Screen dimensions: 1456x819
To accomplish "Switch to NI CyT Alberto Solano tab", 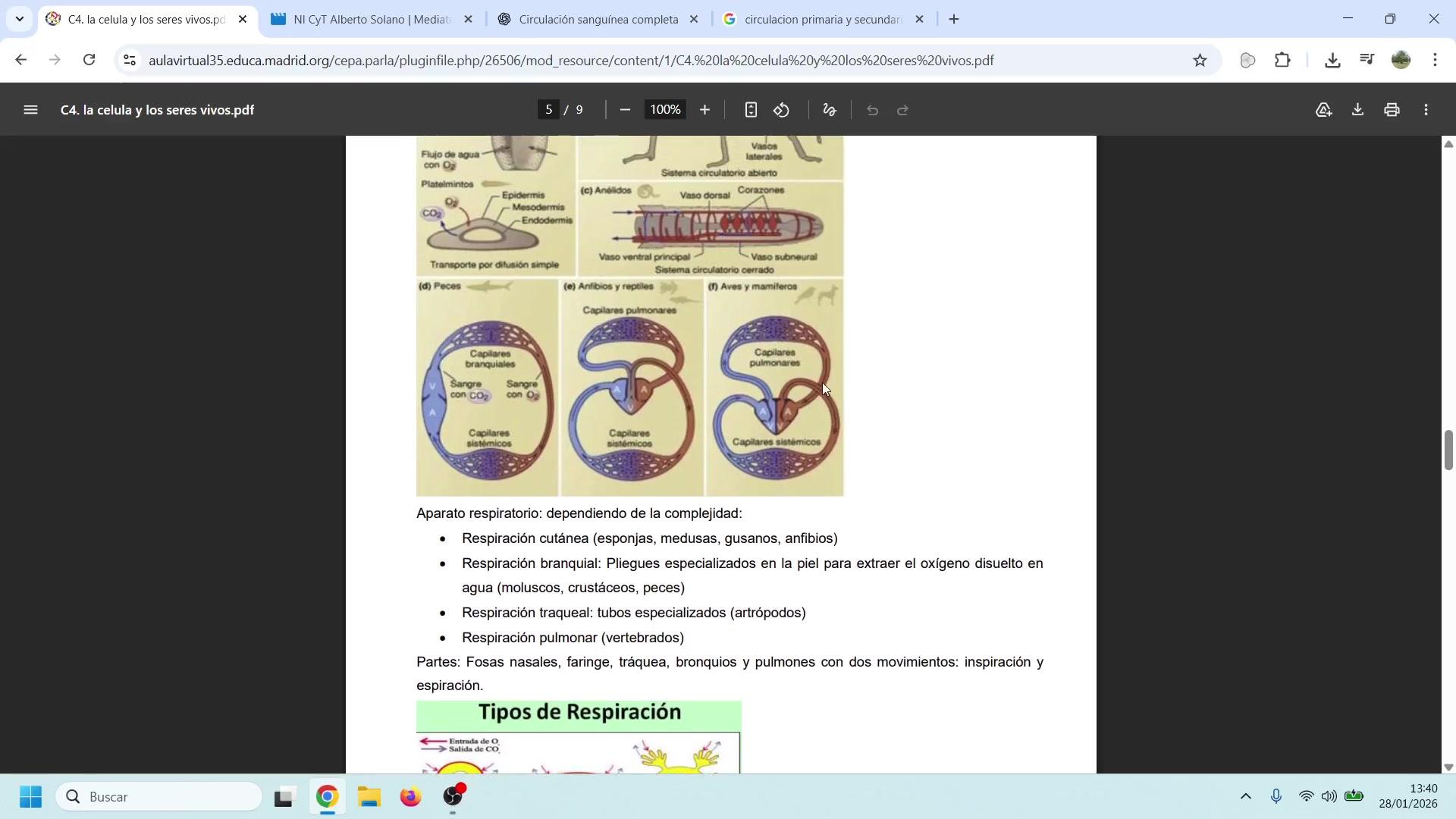I will click(372, 20).
